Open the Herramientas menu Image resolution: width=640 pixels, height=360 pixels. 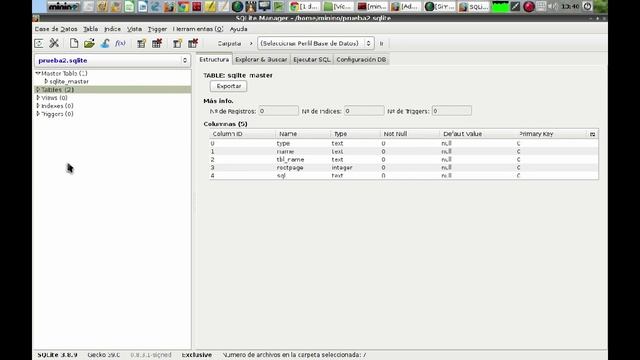198,29
